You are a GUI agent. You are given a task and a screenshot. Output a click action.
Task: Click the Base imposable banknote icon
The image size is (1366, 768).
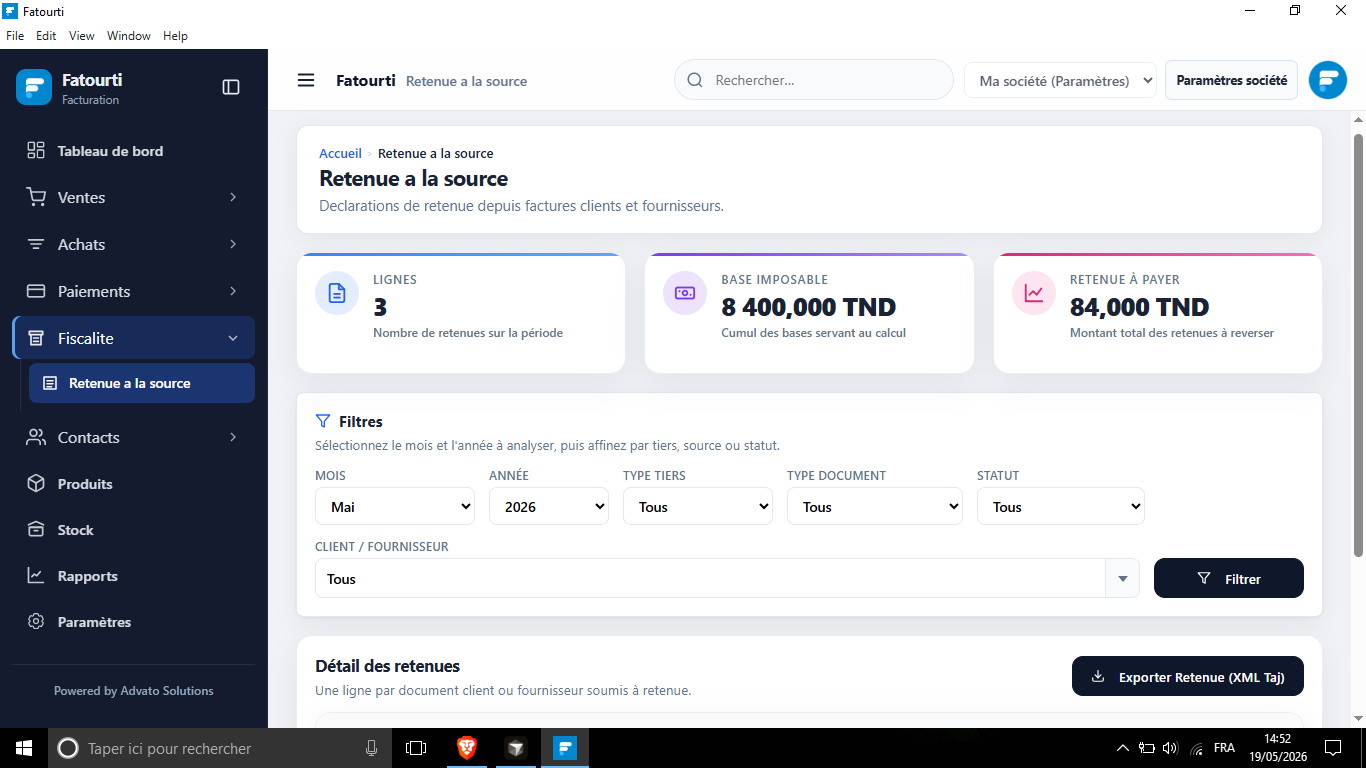coord(685,293)
